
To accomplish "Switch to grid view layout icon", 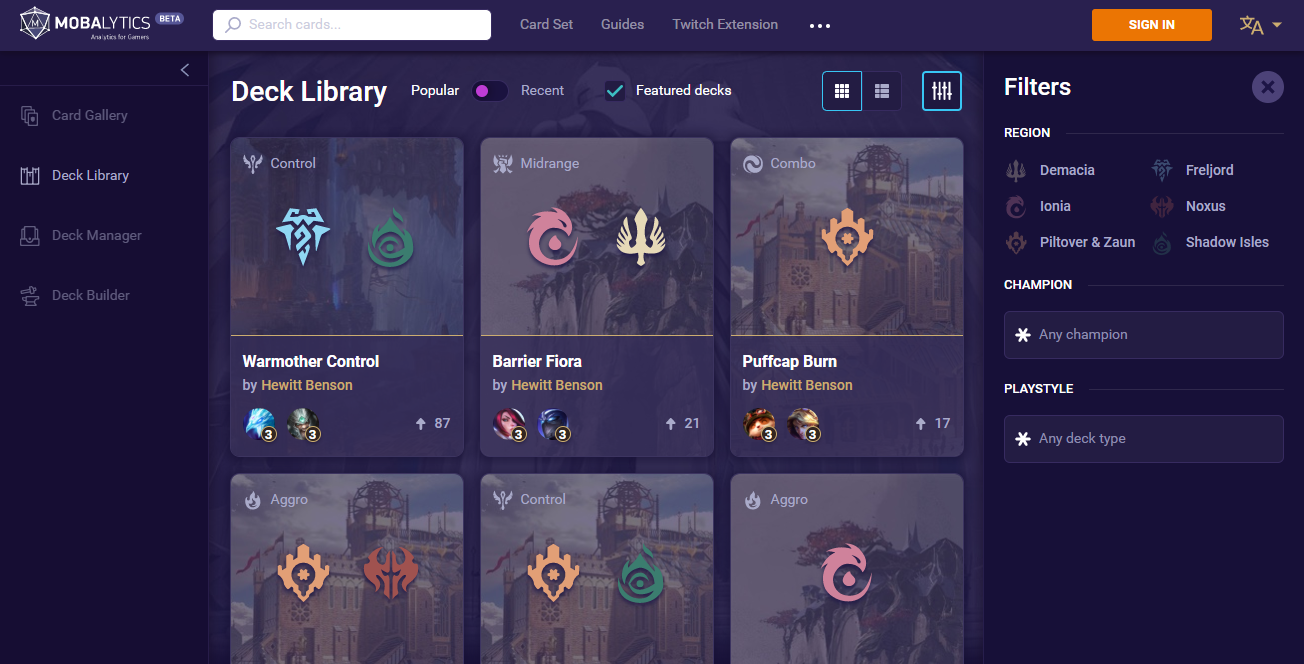I will [x=842, y=91].
